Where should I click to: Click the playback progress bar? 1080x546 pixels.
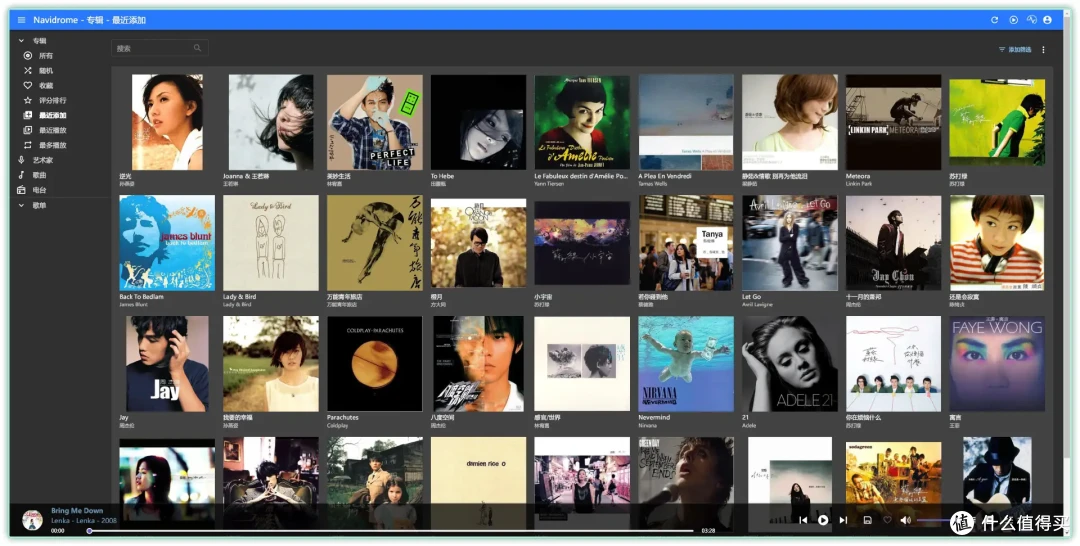coord(391,531)
